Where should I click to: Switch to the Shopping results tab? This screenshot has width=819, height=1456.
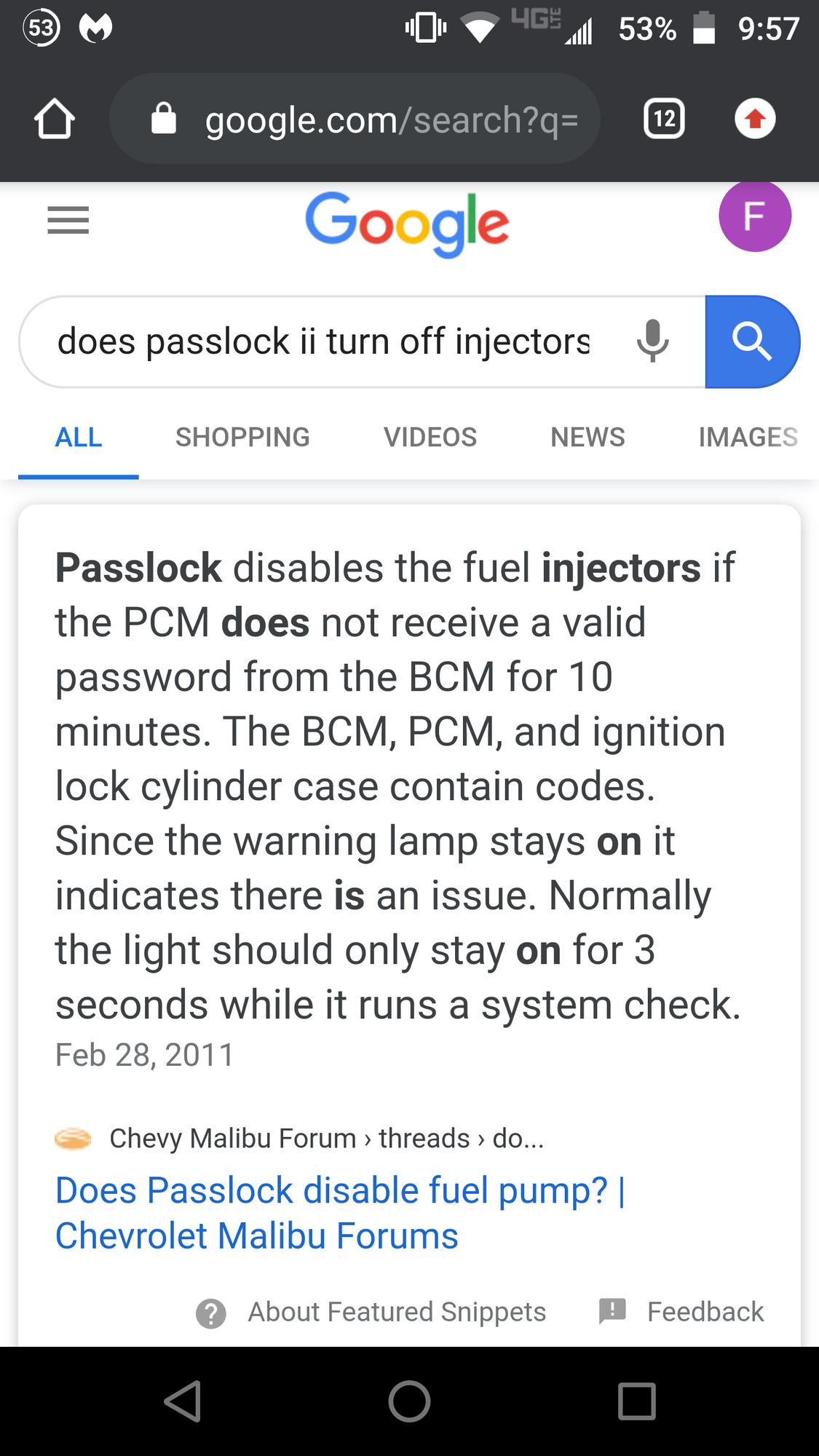(x=242, y=438)
